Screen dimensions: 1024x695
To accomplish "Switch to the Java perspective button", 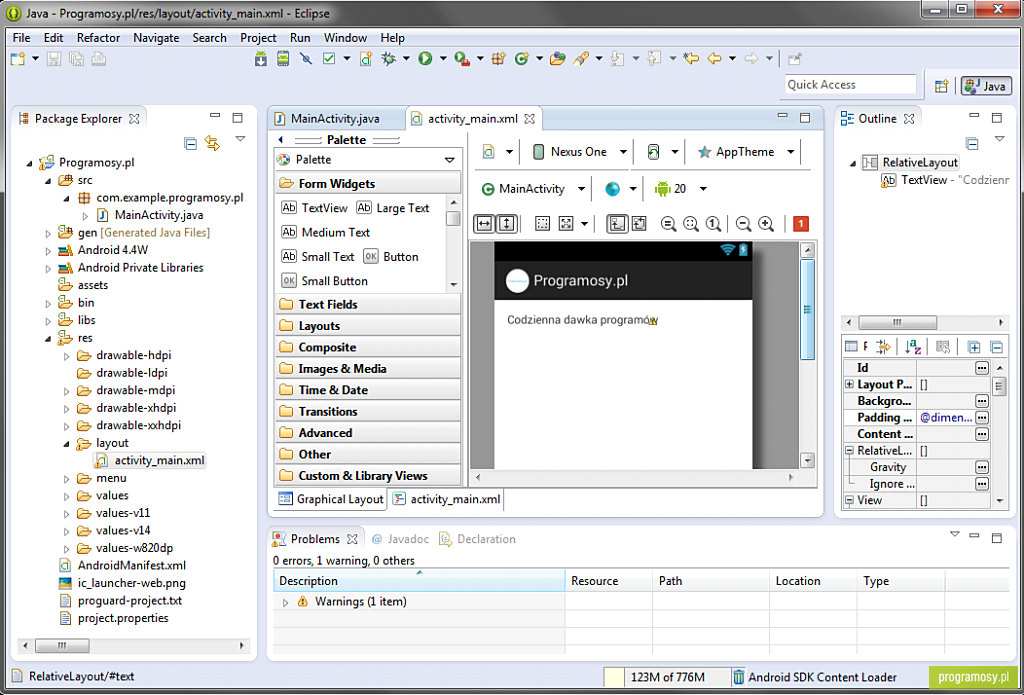I will [x=986, y=86].
